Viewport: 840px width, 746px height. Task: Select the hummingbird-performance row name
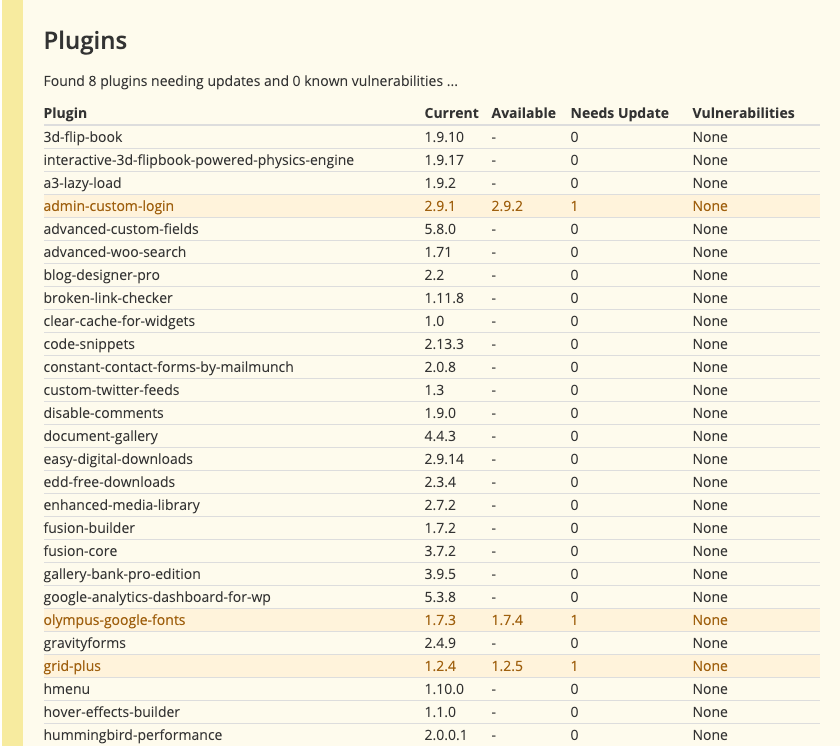[132, 735]
